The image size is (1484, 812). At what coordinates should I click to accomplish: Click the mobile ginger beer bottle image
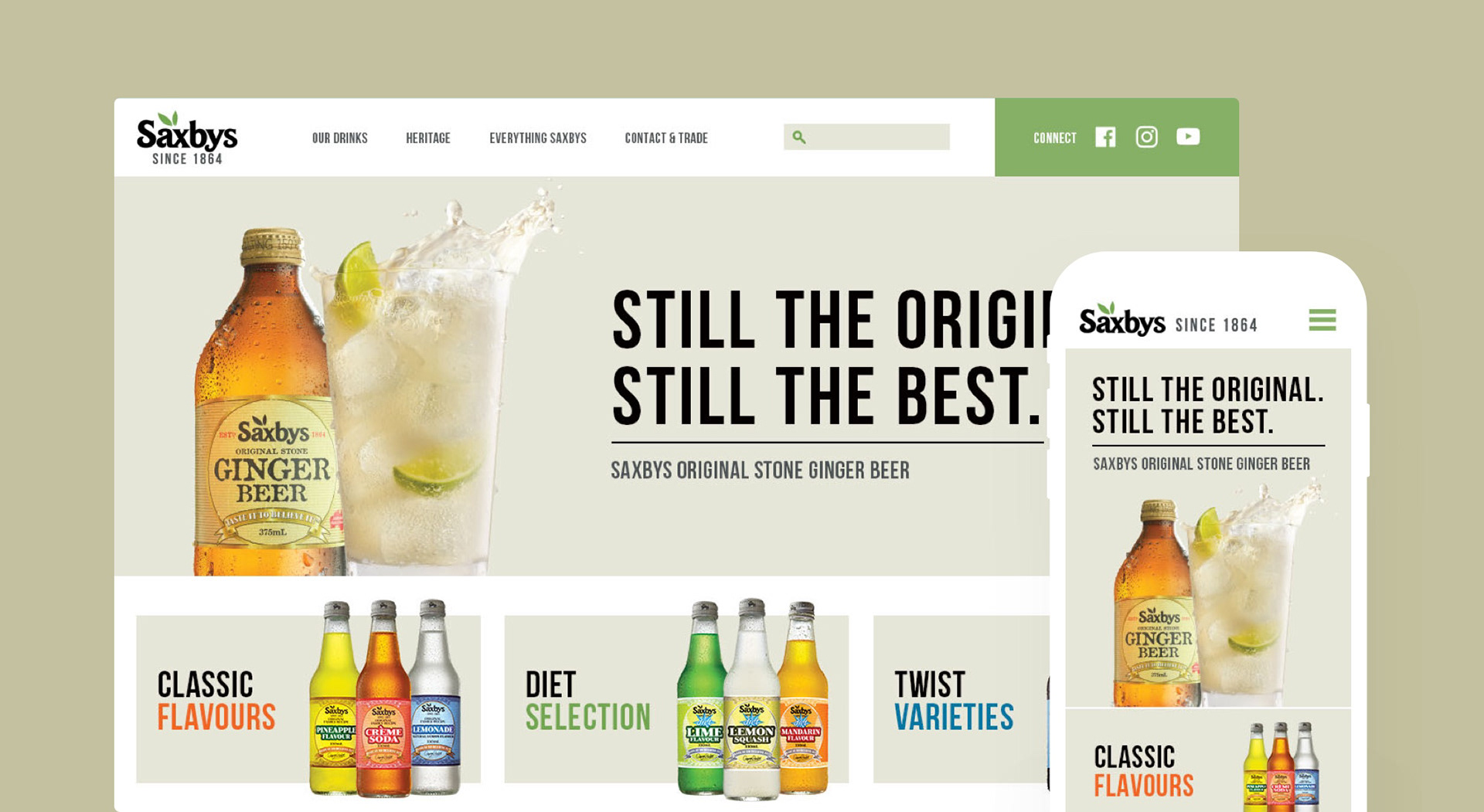click(1156, 603)
